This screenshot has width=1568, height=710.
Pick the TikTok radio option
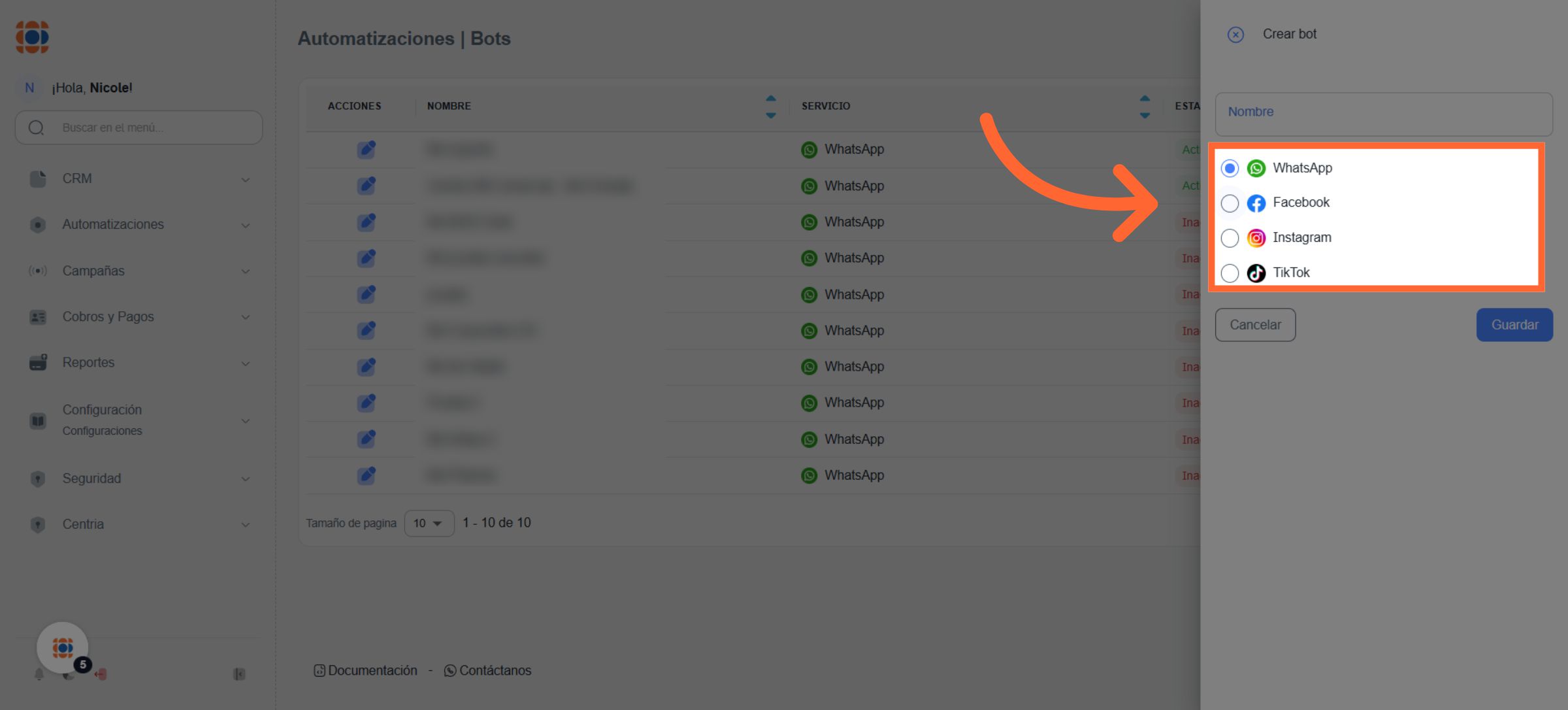pyautogui.click(x=1230, y=273)
